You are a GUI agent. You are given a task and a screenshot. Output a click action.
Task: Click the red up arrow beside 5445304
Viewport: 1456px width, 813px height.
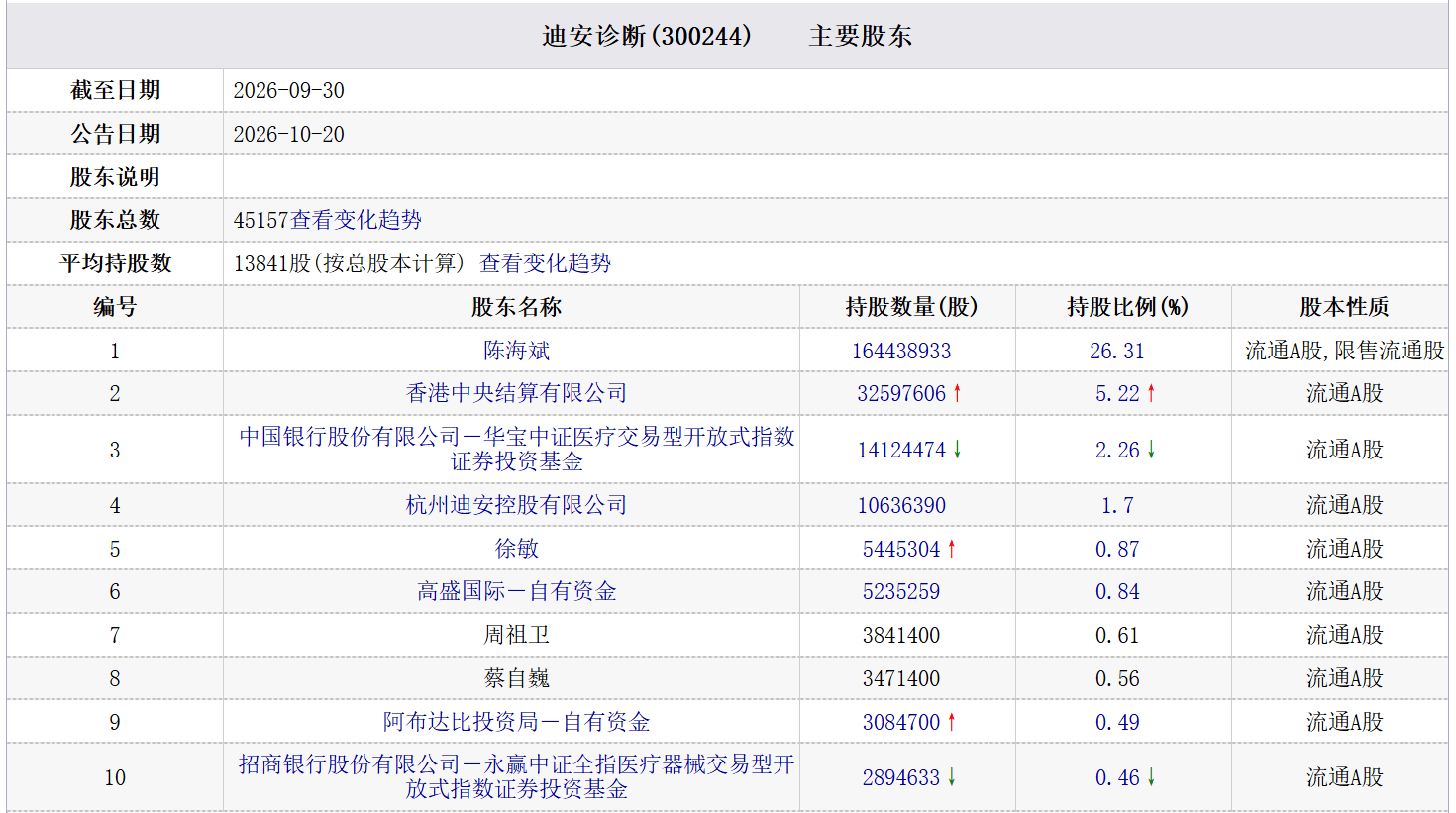point(951,549)
